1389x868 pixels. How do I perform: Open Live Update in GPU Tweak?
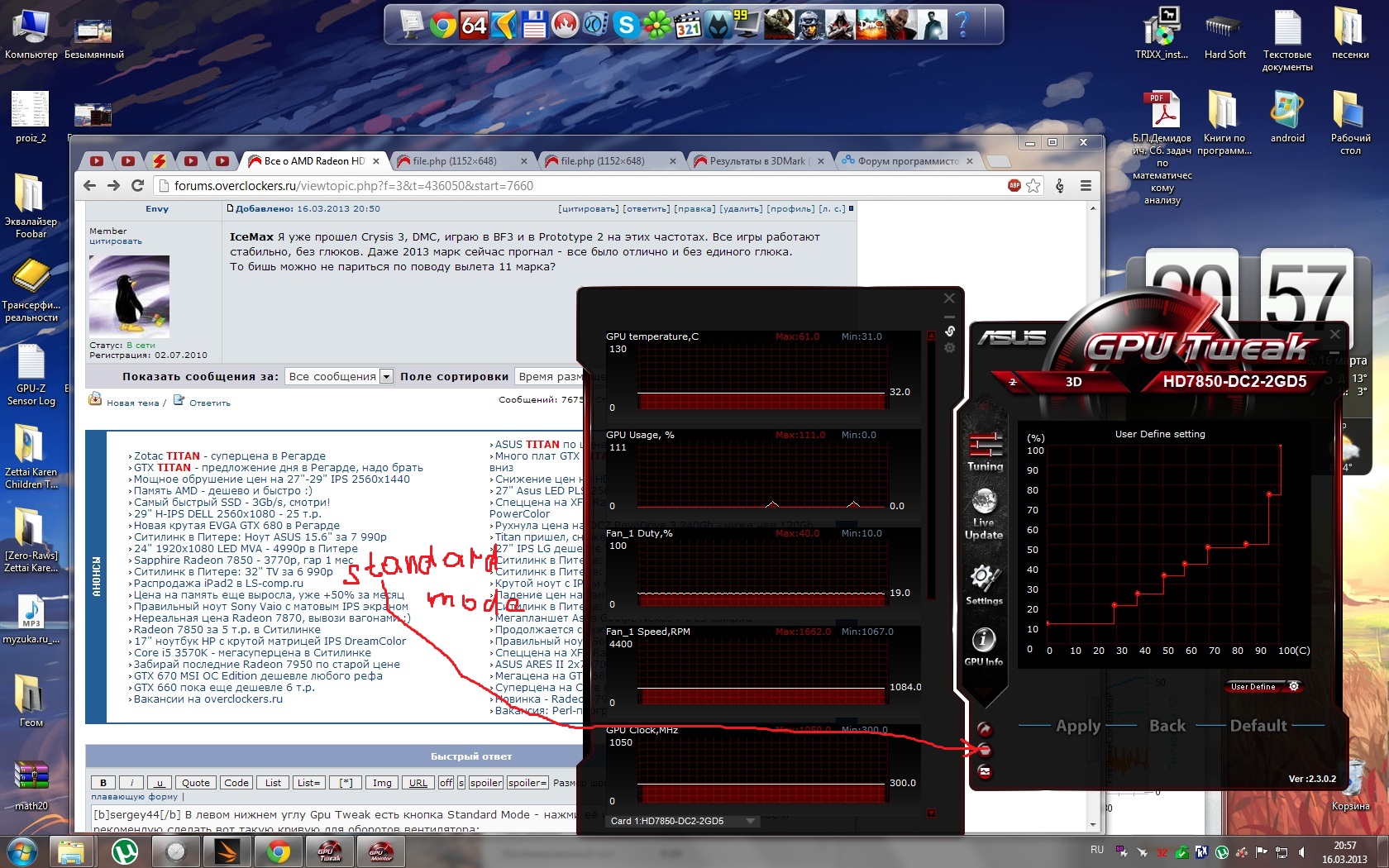[984, 514]
